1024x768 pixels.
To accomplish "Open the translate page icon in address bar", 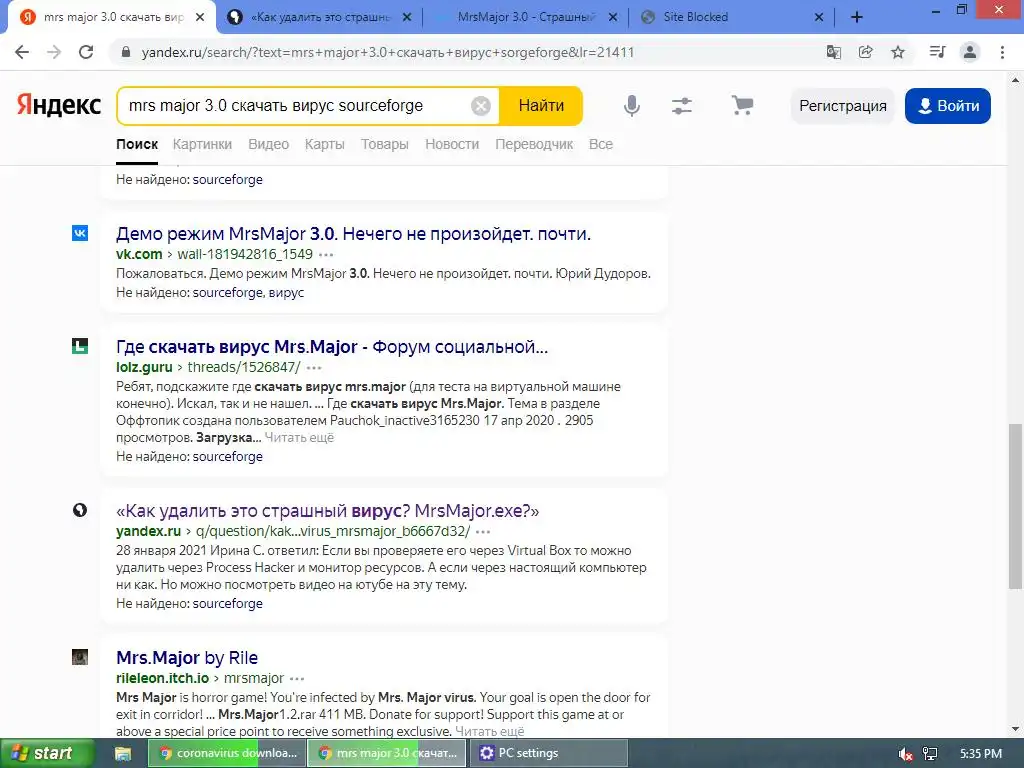I will [833, 52].
